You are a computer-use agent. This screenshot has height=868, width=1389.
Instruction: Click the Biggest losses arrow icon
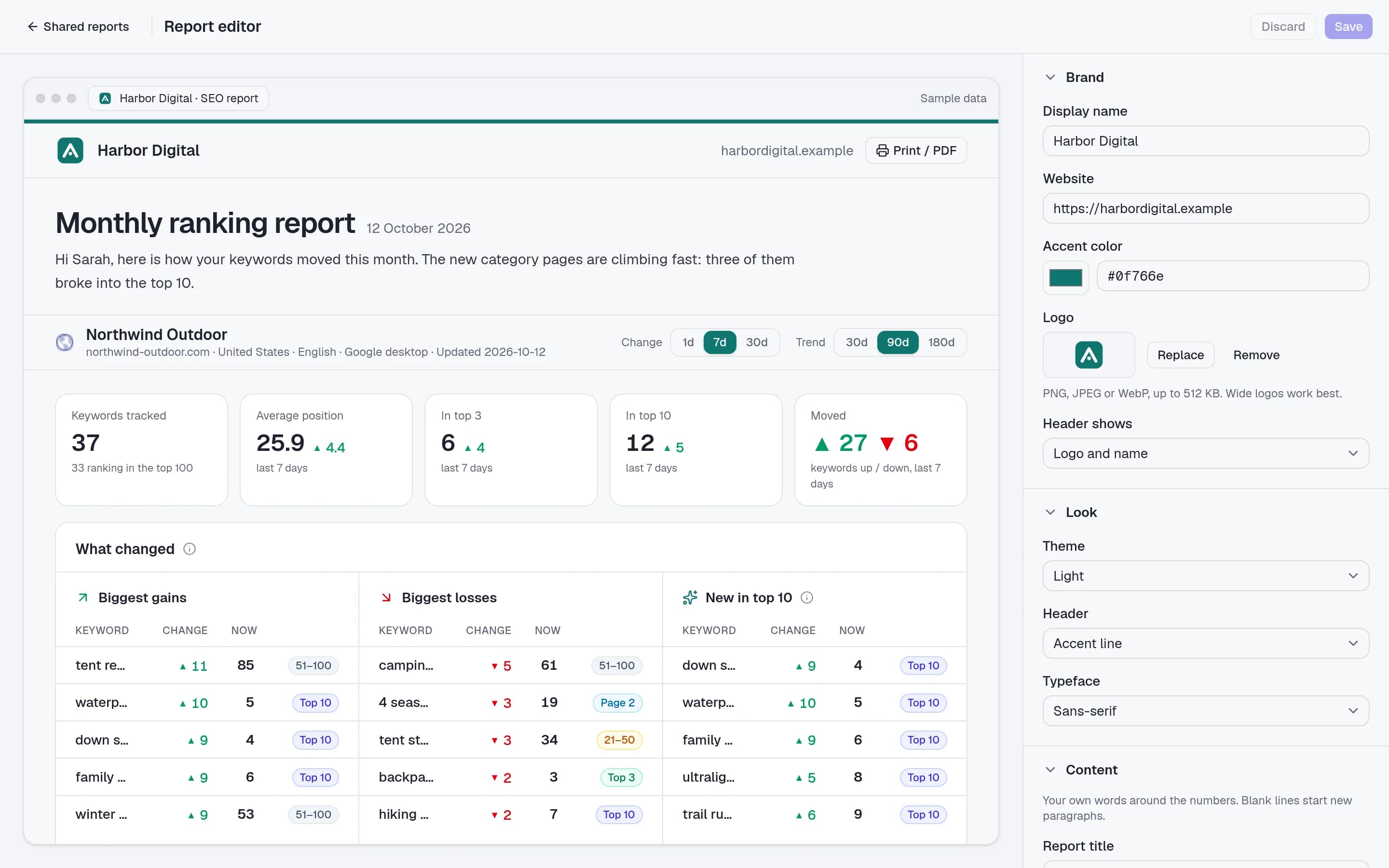point(386,597)
